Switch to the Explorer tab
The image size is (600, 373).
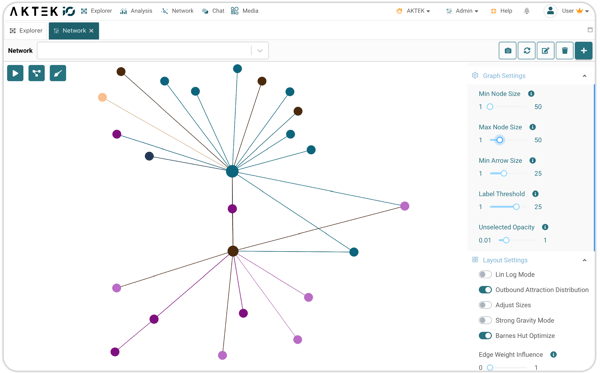coord(26,31)
